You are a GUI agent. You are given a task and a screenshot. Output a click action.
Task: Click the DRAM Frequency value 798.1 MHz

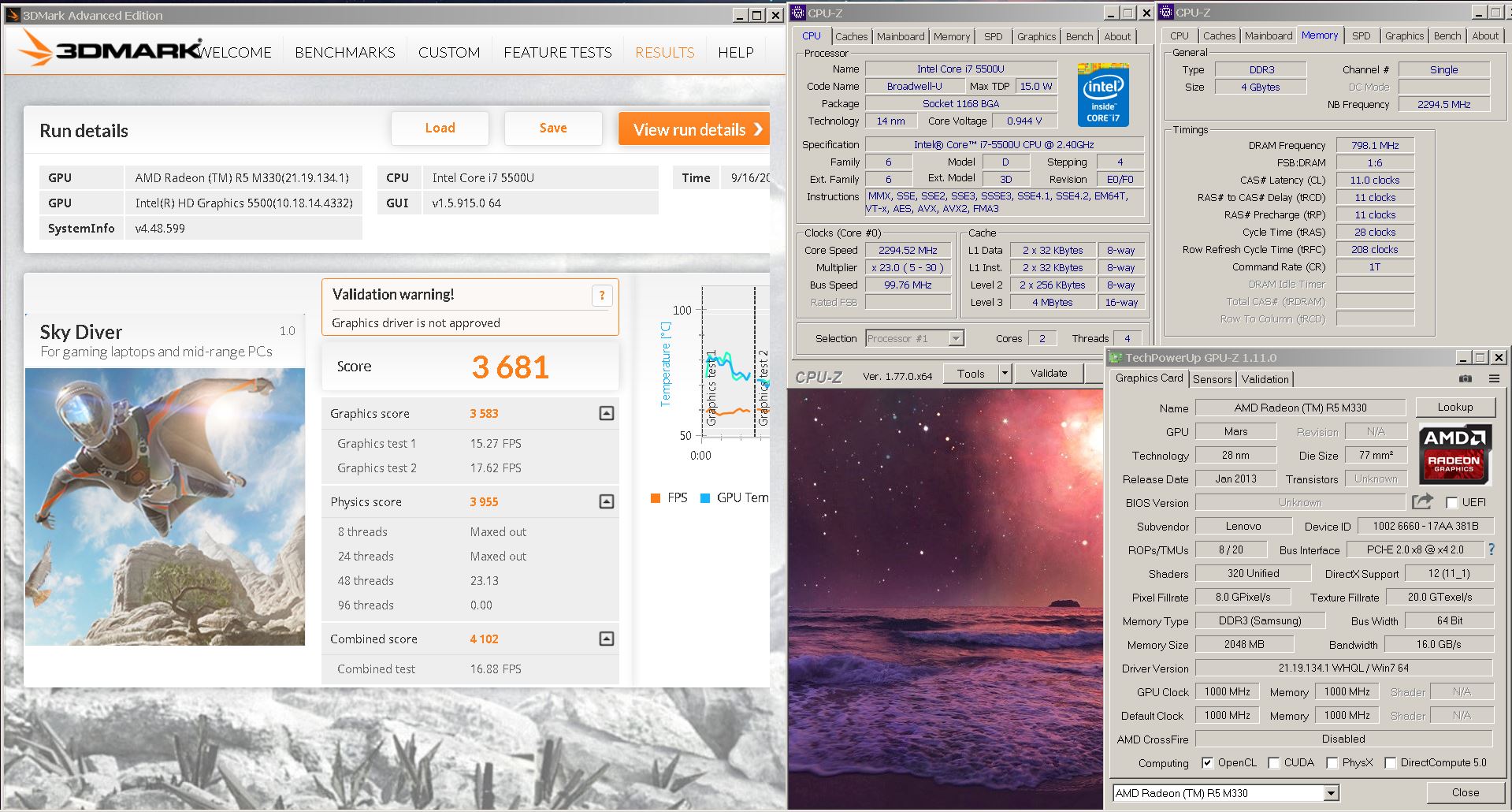coord(1375,145)
